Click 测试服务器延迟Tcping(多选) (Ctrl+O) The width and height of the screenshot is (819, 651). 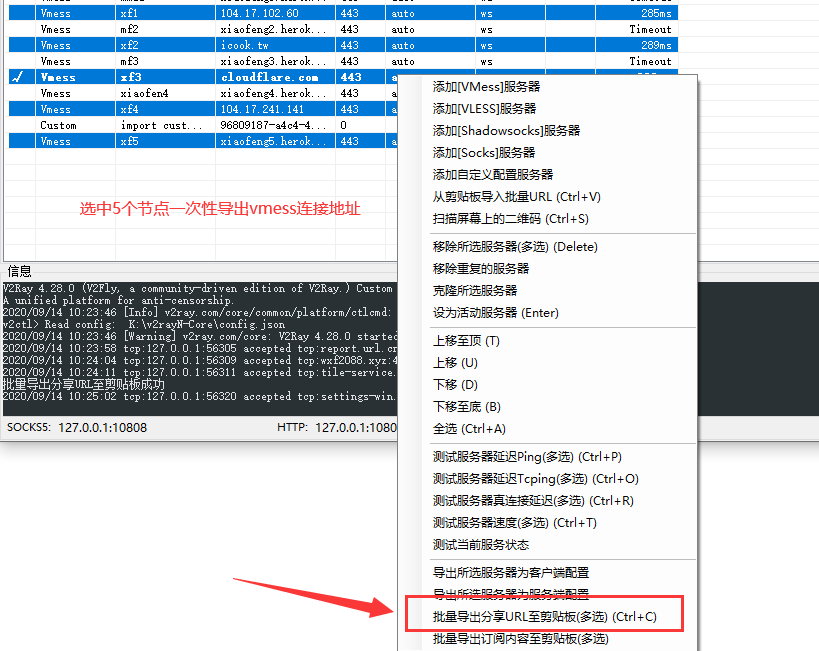535,479
